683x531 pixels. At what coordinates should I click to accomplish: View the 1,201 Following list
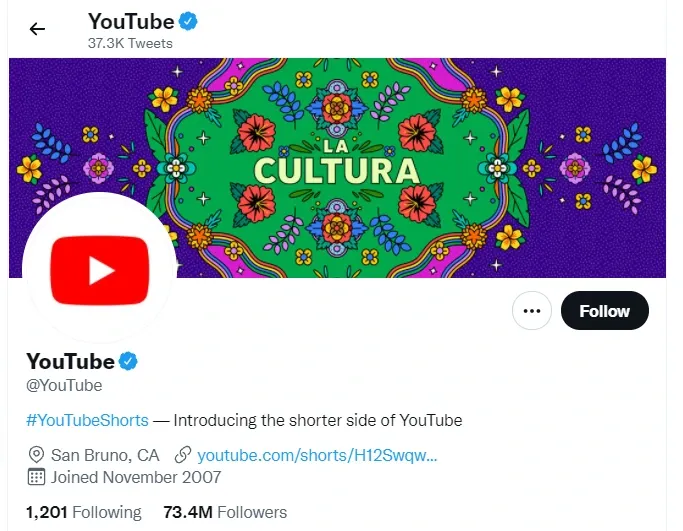[x=84, y=512]
